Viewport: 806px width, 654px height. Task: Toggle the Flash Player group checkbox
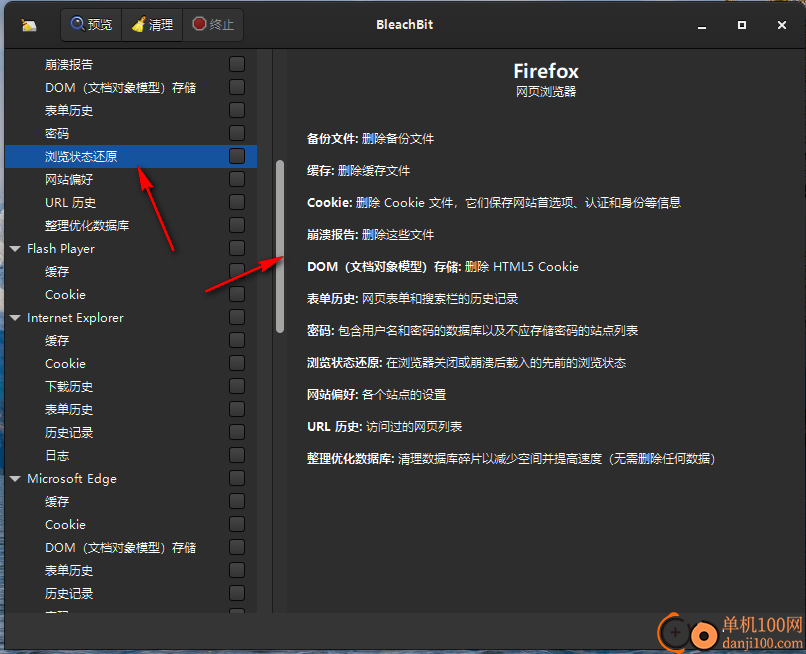(237, 248)
